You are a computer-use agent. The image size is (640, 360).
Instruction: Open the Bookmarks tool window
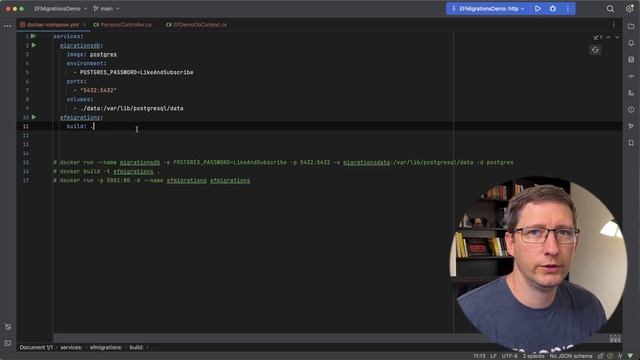(631, 143)
